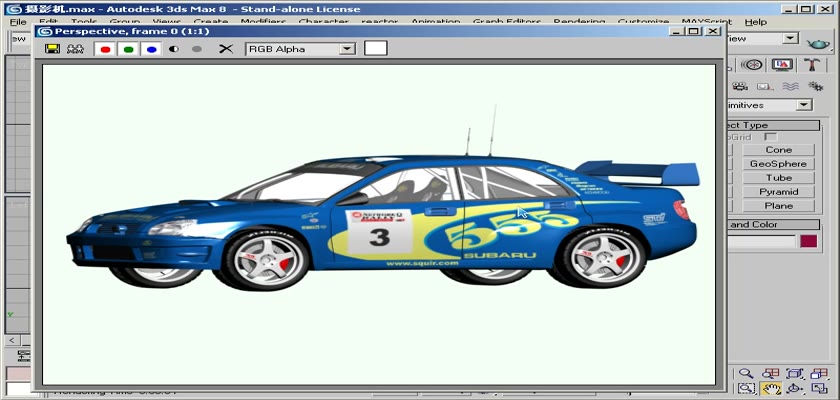Select the Pan hand tool

click(x=770, y=389)
